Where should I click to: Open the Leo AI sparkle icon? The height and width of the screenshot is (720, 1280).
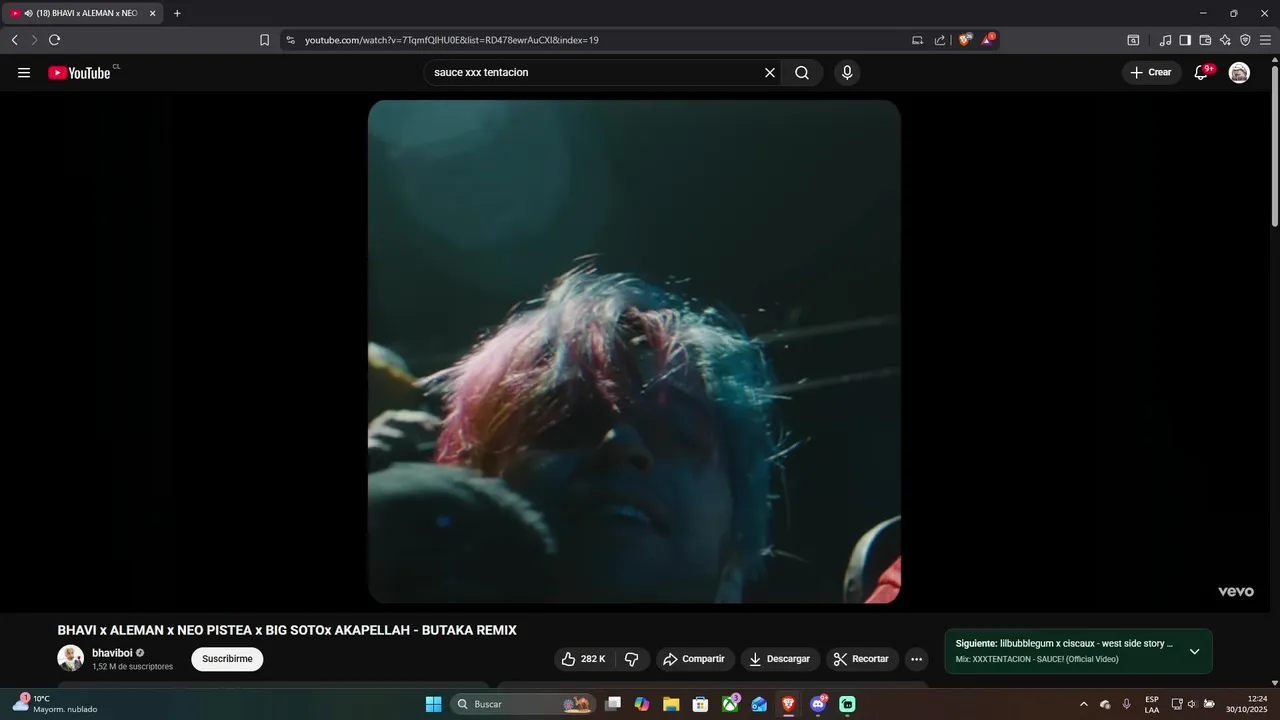coord(1225,40)
